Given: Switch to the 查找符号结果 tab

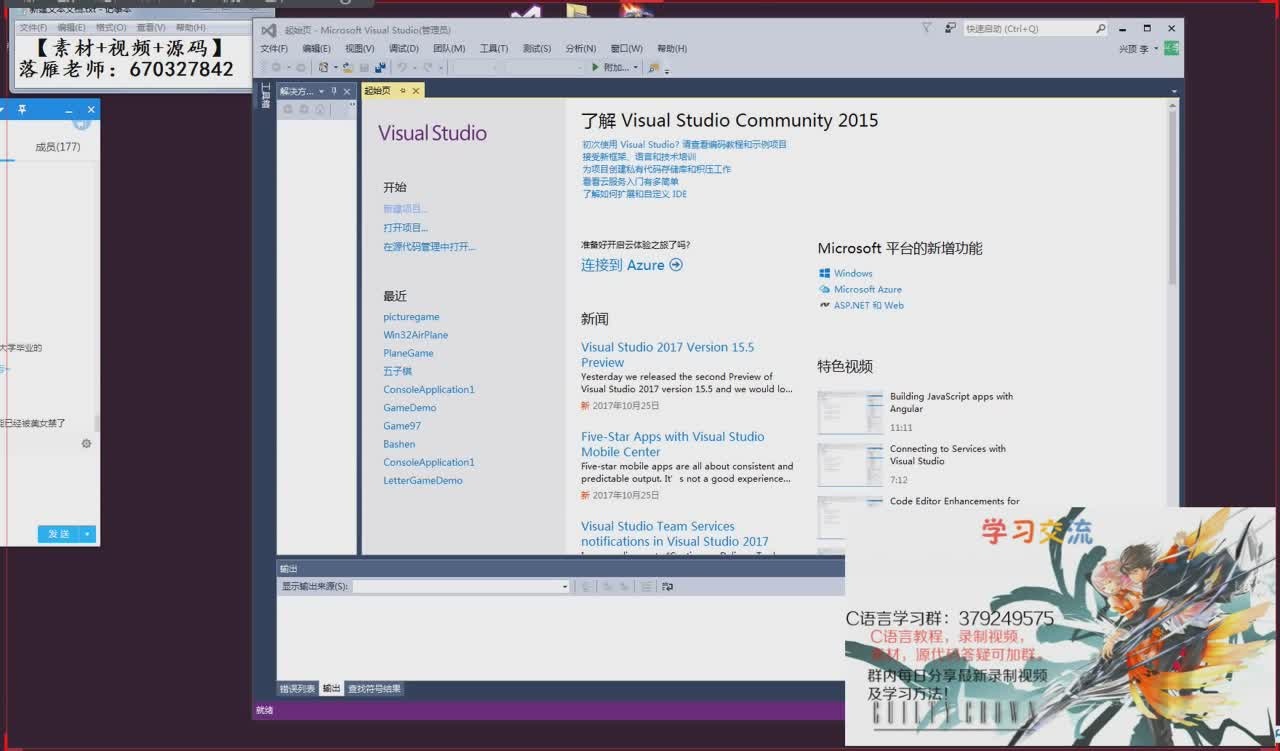Looking at the screenshot, I should [375, 689].
